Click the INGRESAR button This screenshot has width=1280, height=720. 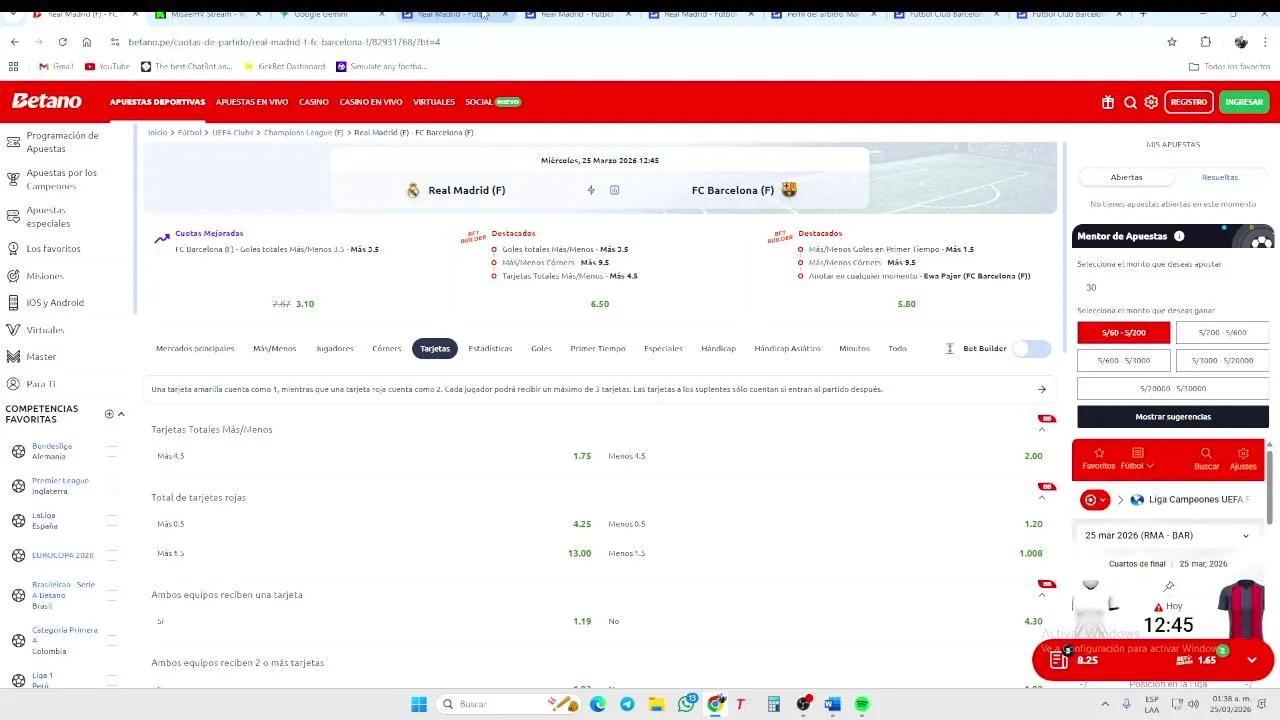click(1244, 102)
